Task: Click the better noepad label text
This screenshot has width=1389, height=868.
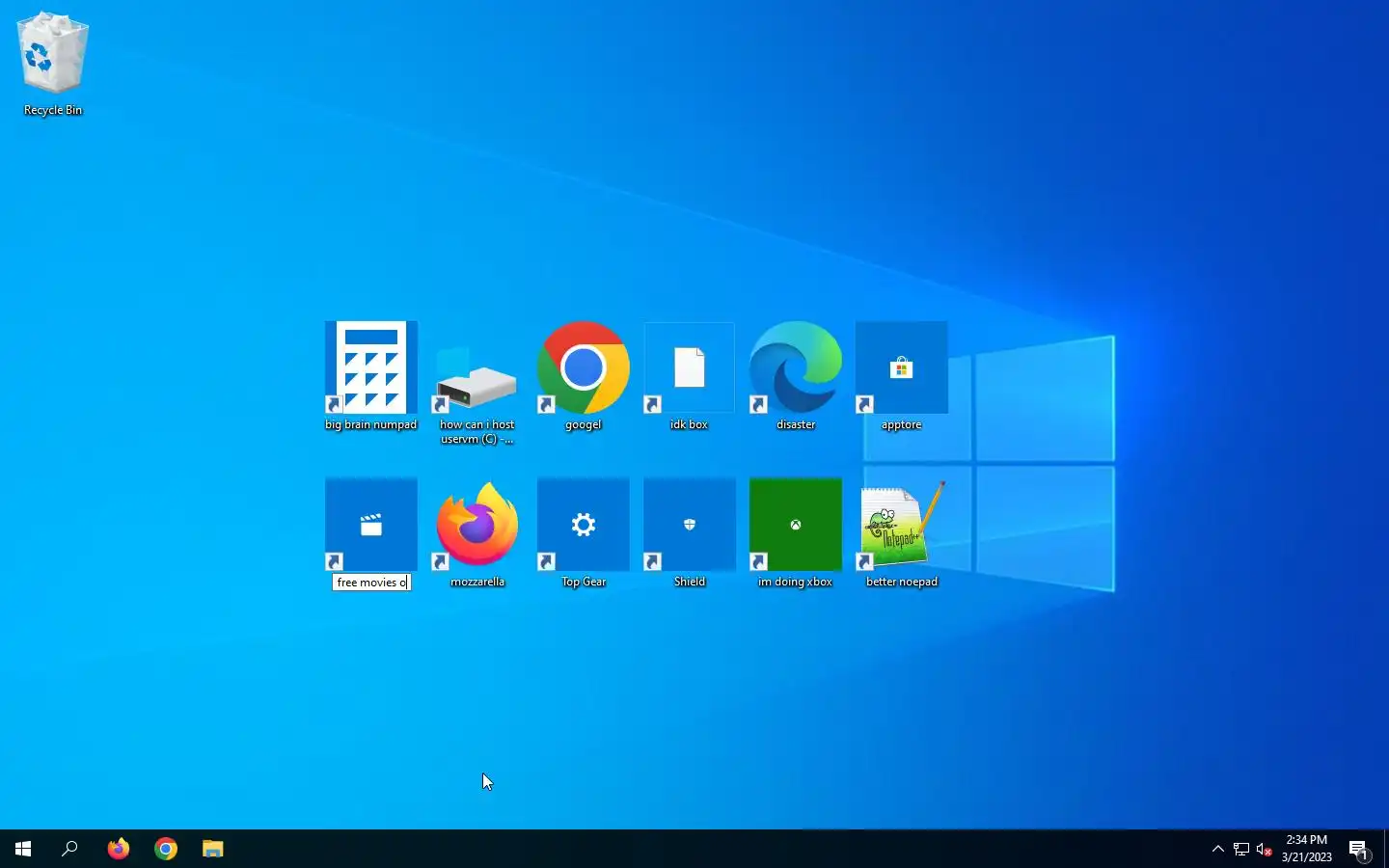Action: pyautogui.click(x=902, y=582)
